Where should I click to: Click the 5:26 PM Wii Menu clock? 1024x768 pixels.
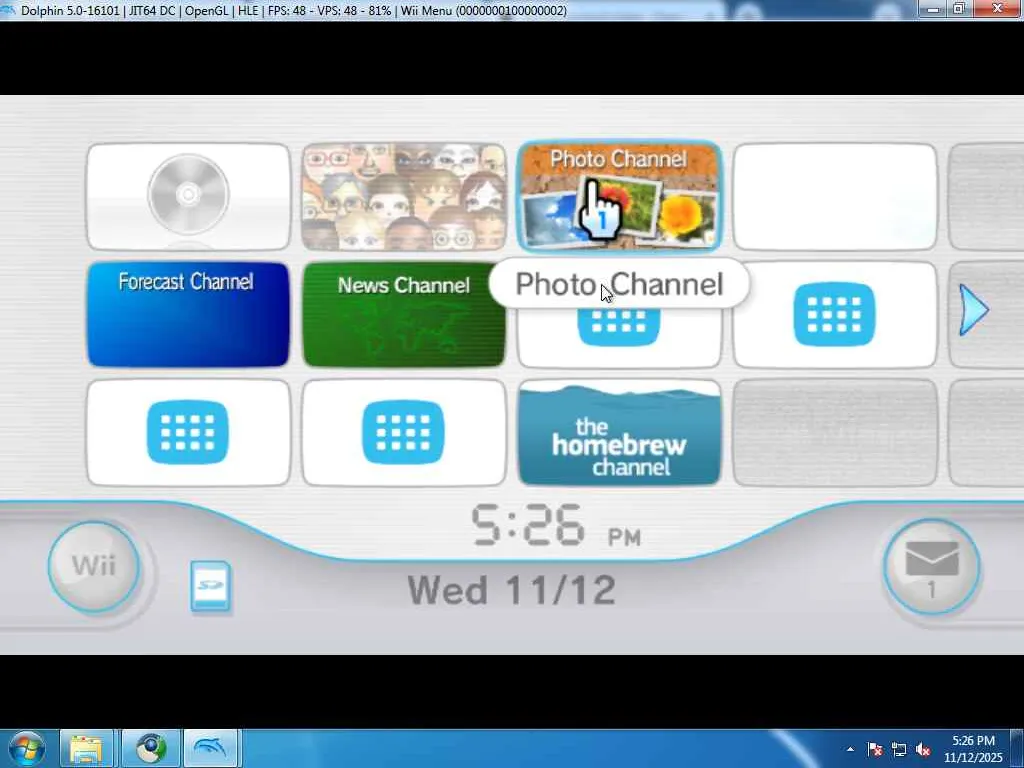coord(556,526)
